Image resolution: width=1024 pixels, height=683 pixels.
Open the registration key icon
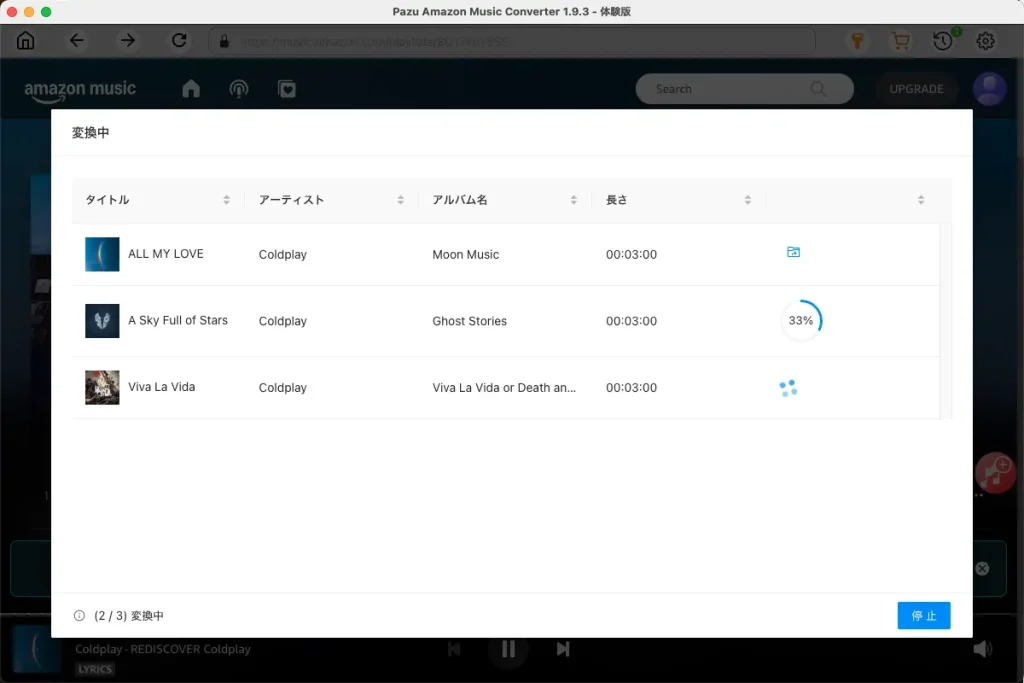click(857, 41)
